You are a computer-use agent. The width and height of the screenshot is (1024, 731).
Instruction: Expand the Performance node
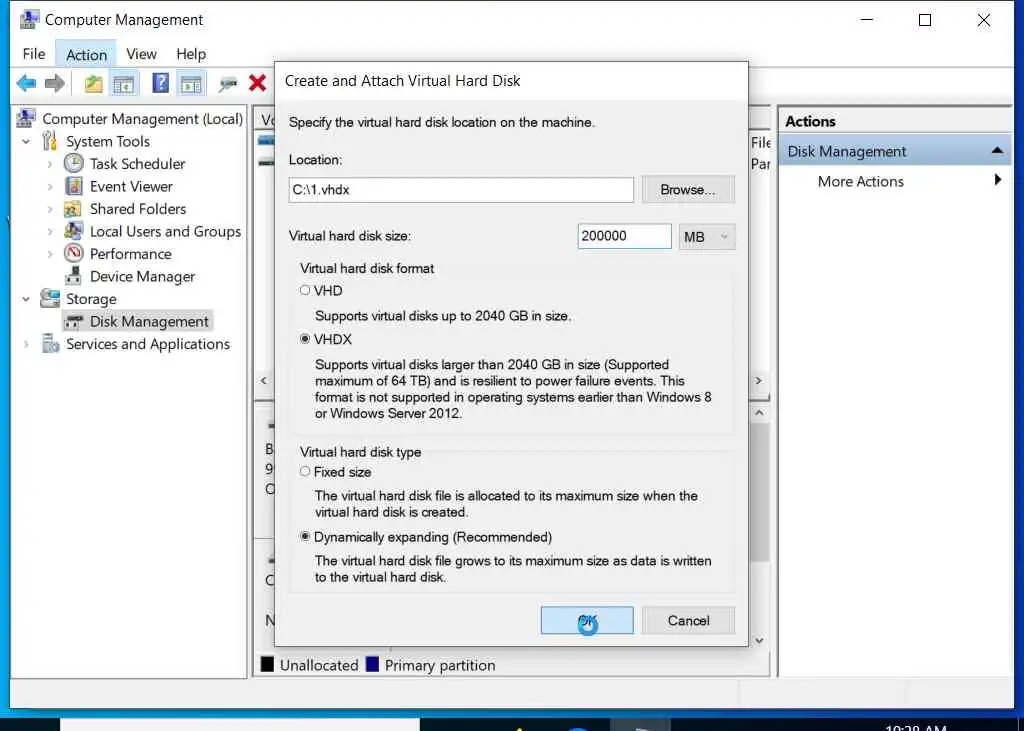[x=50, y=254]
